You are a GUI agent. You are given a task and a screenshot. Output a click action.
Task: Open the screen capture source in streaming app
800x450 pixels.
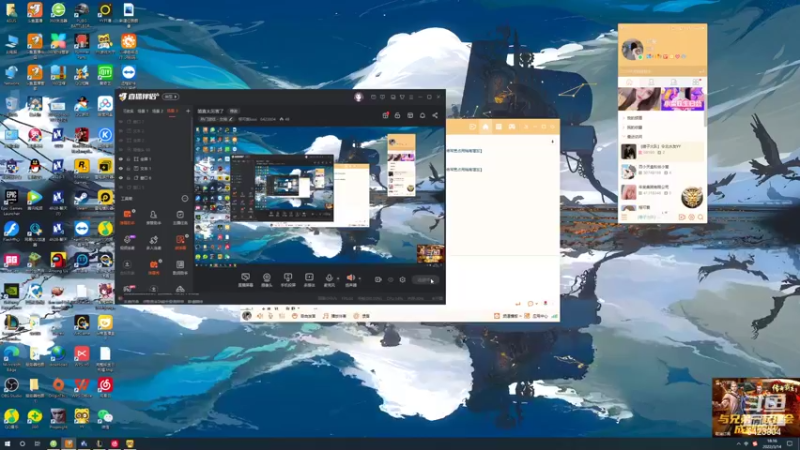point(245,279)
